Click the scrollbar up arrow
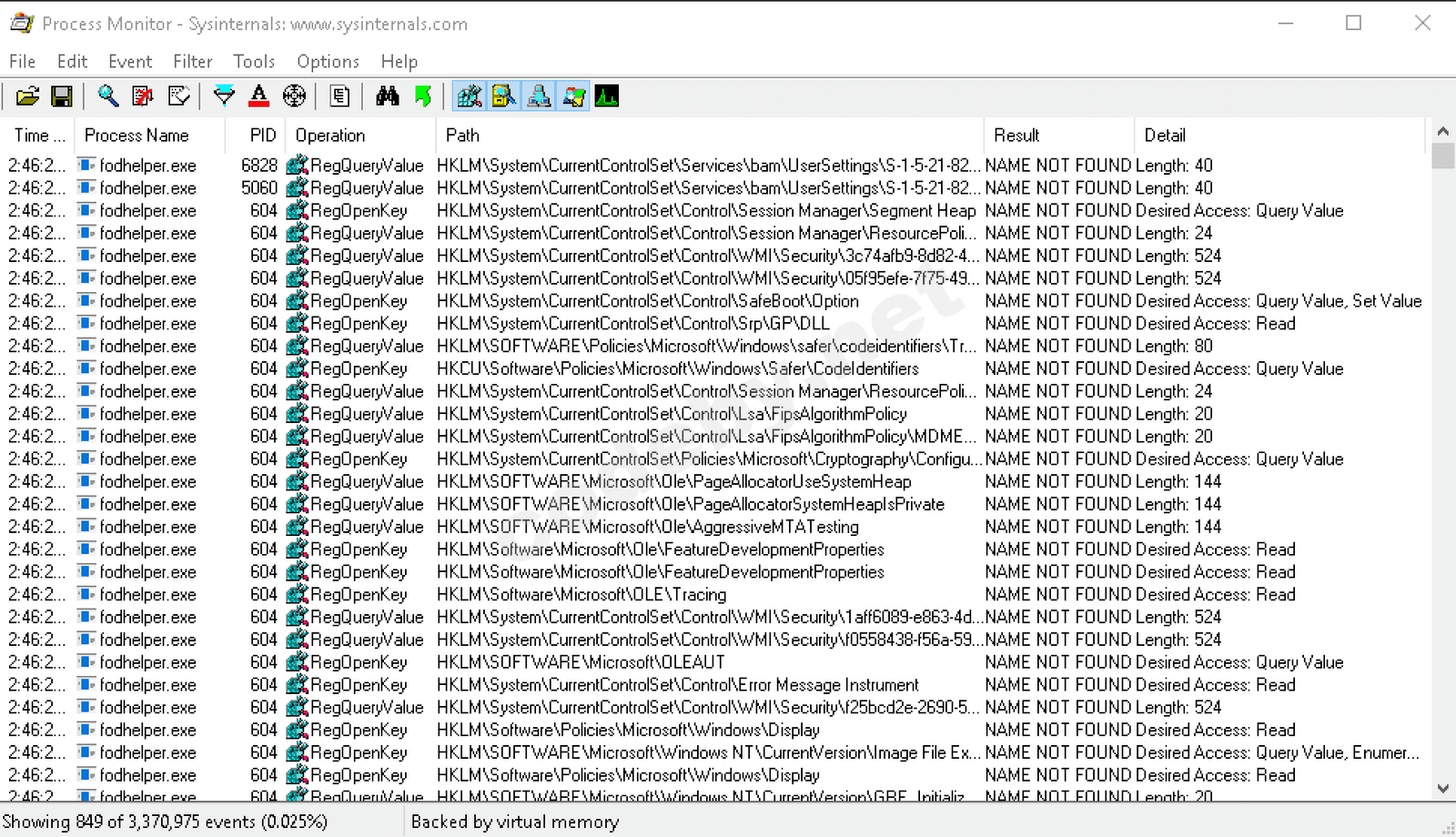Image resolution: width=1456 pixels, height=837 pixels. coord(1442,131)
